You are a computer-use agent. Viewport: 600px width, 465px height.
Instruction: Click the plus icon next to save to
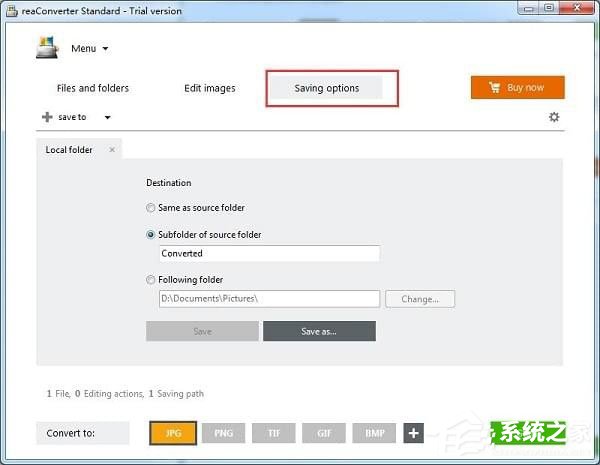click(x=47, y=117)
